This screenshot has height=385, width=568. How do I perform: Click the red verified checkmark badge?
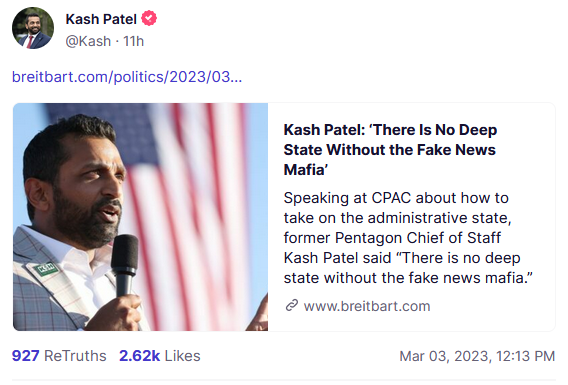(149, 18)
